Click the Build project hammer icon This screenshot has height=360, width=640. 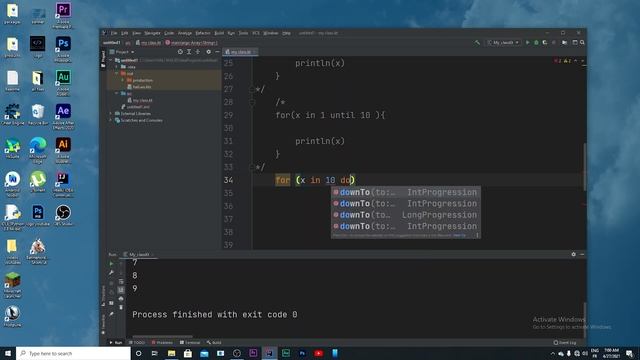coord(477,42)
